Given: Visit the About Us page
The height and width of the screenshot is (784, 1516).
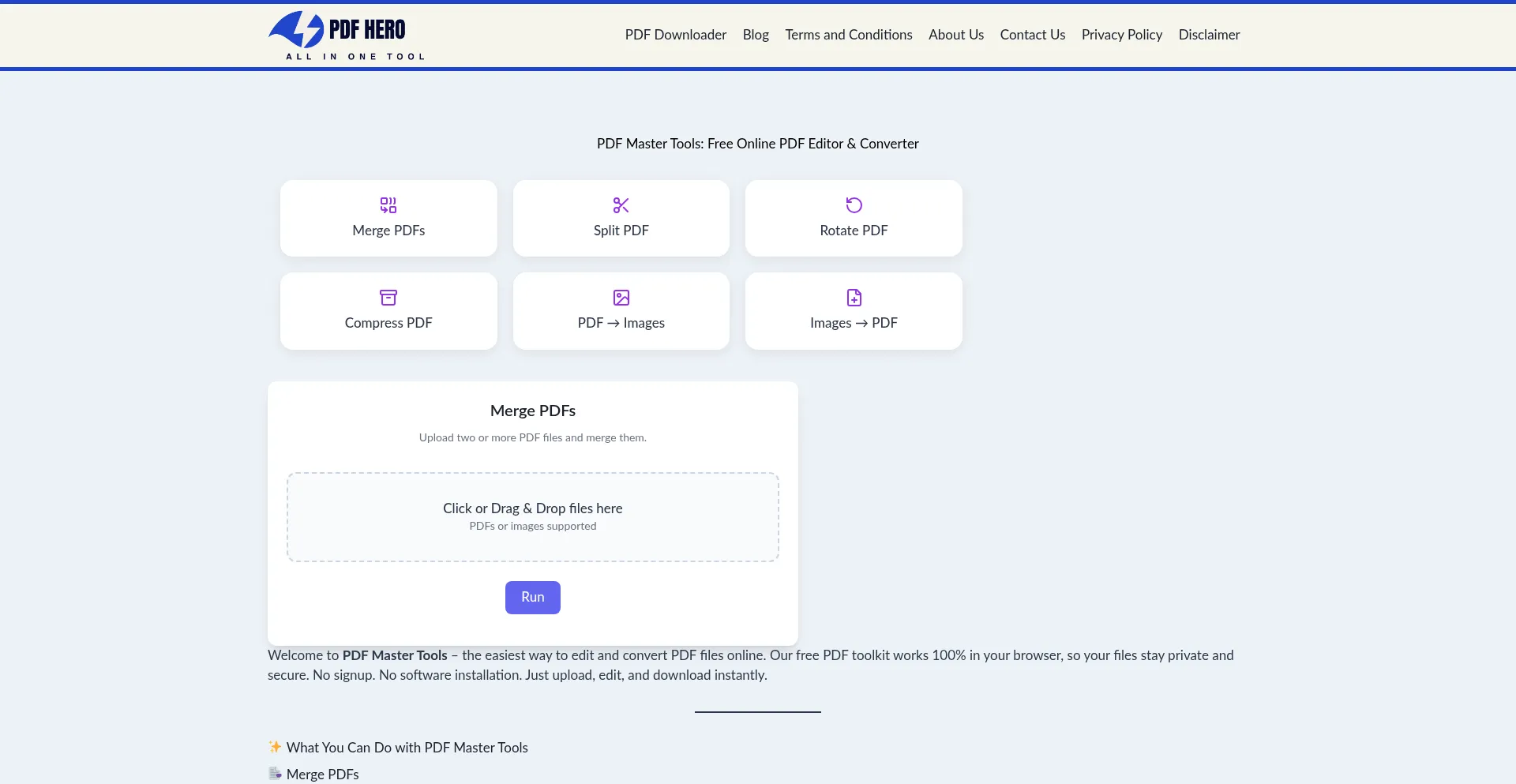Looking at the screenshot, I should [955, 35].
